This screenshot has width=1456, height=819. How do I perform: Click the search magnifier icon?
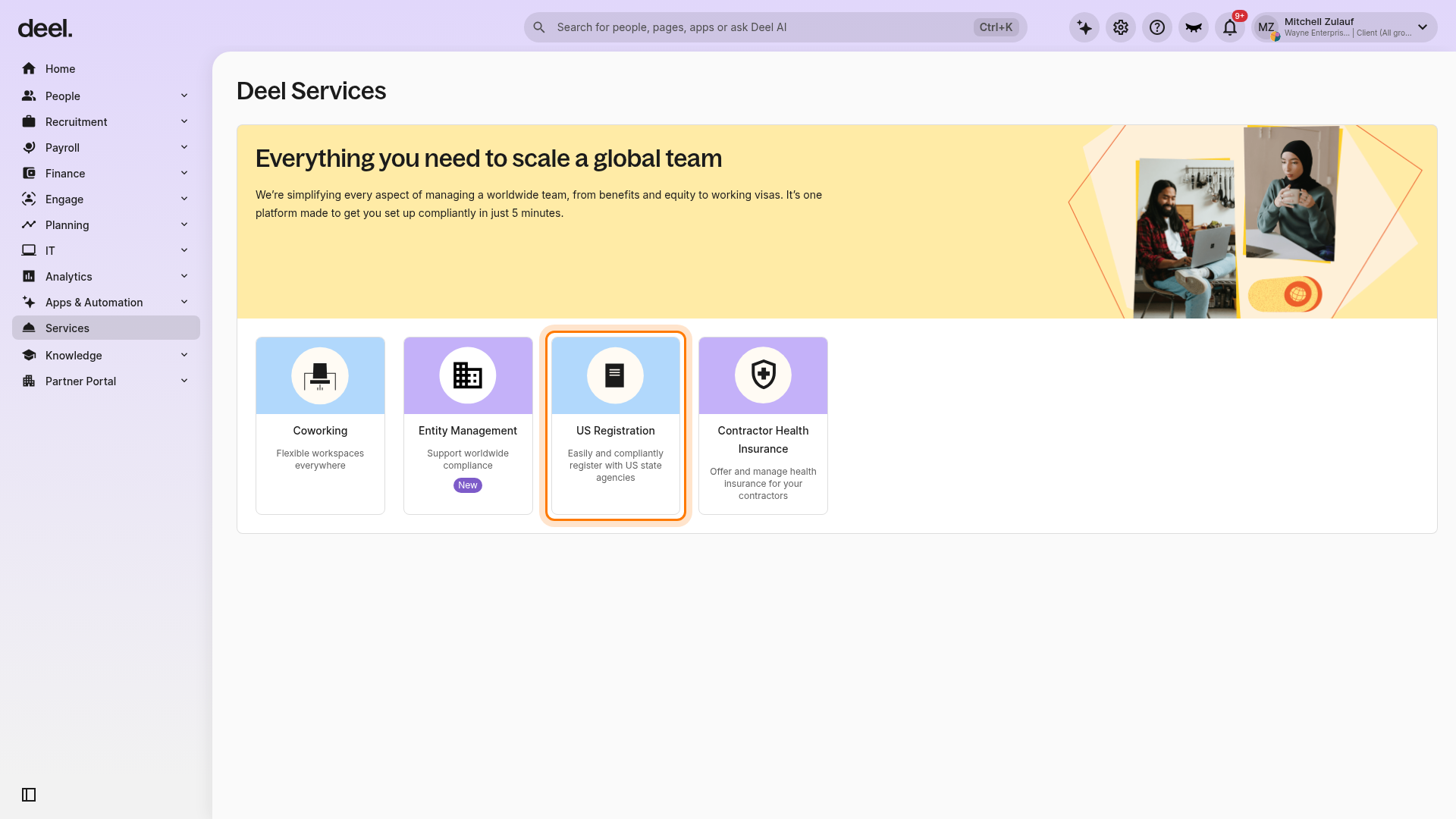tap(539, 27)
